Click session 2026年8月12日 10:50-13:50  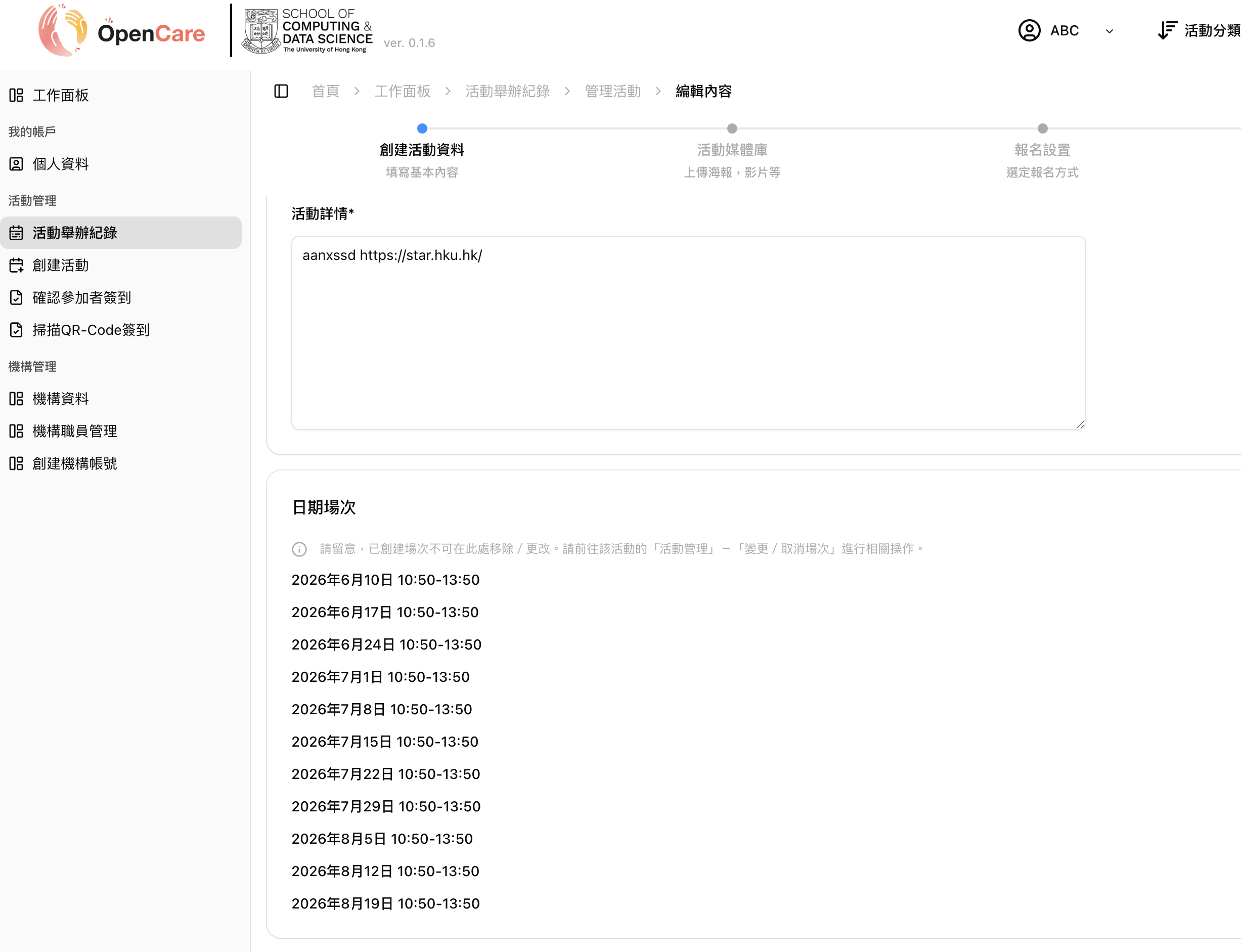pyautogui.click(x=385, y=871)
